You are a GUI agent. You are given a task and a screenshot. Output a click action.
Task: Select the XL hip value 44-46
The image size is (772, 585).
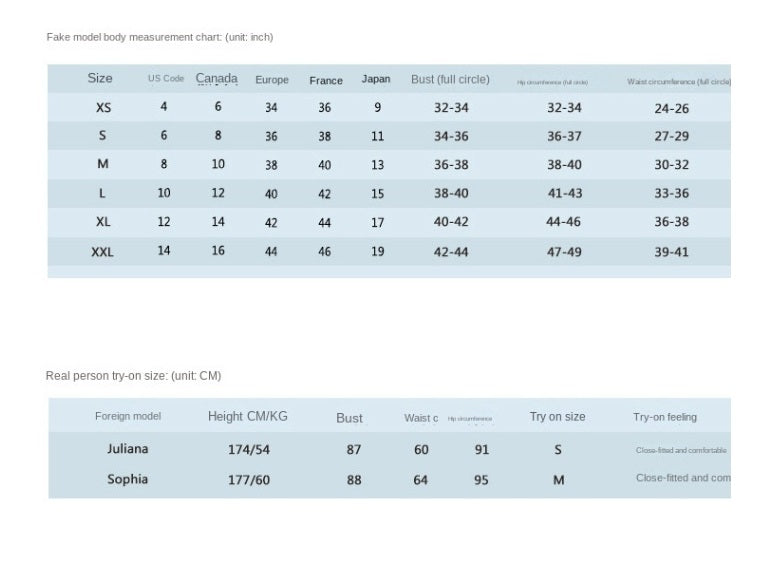point(564,222)
